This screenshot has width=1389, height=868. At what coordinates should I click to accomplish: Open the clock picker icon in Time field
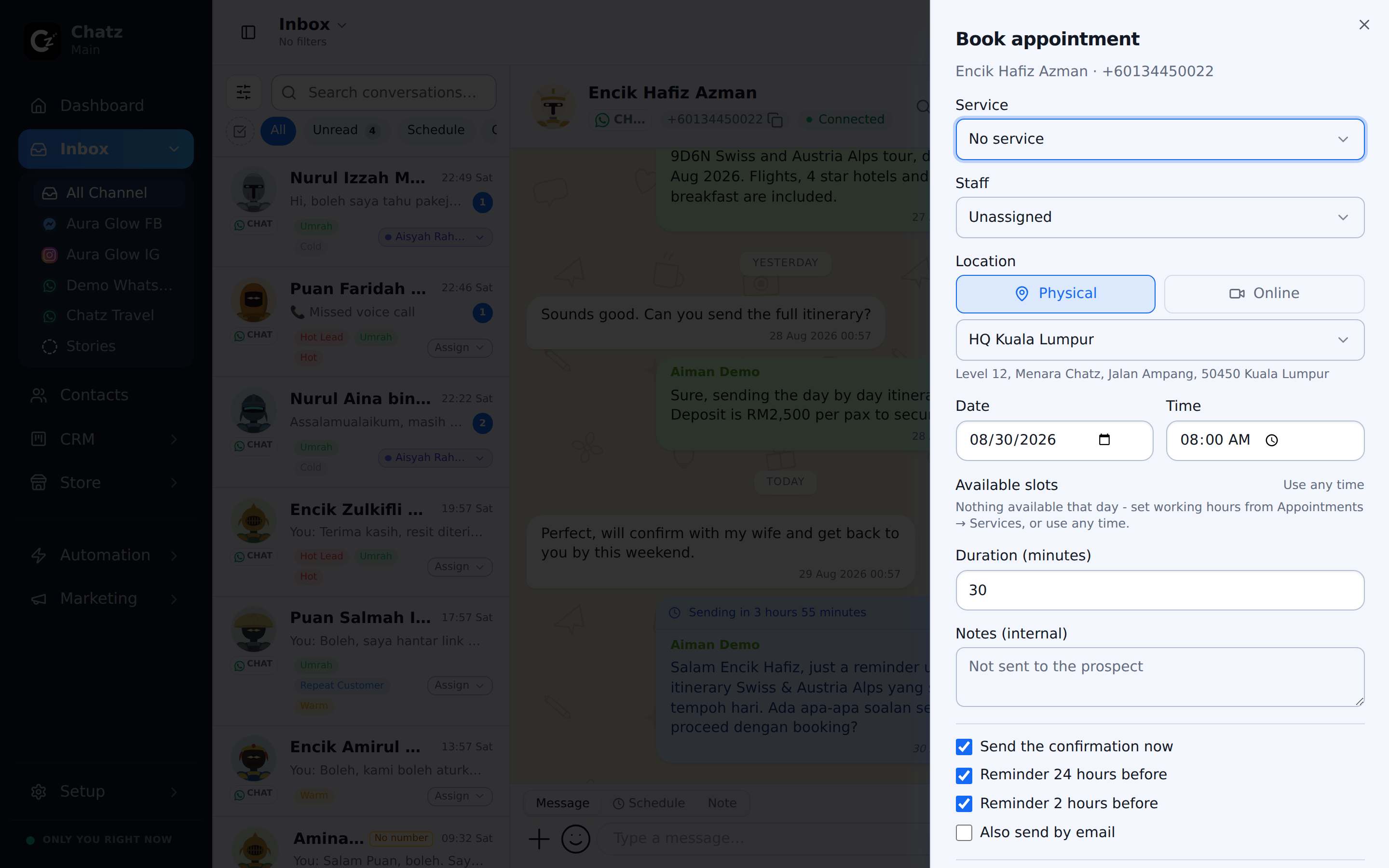1272,440
